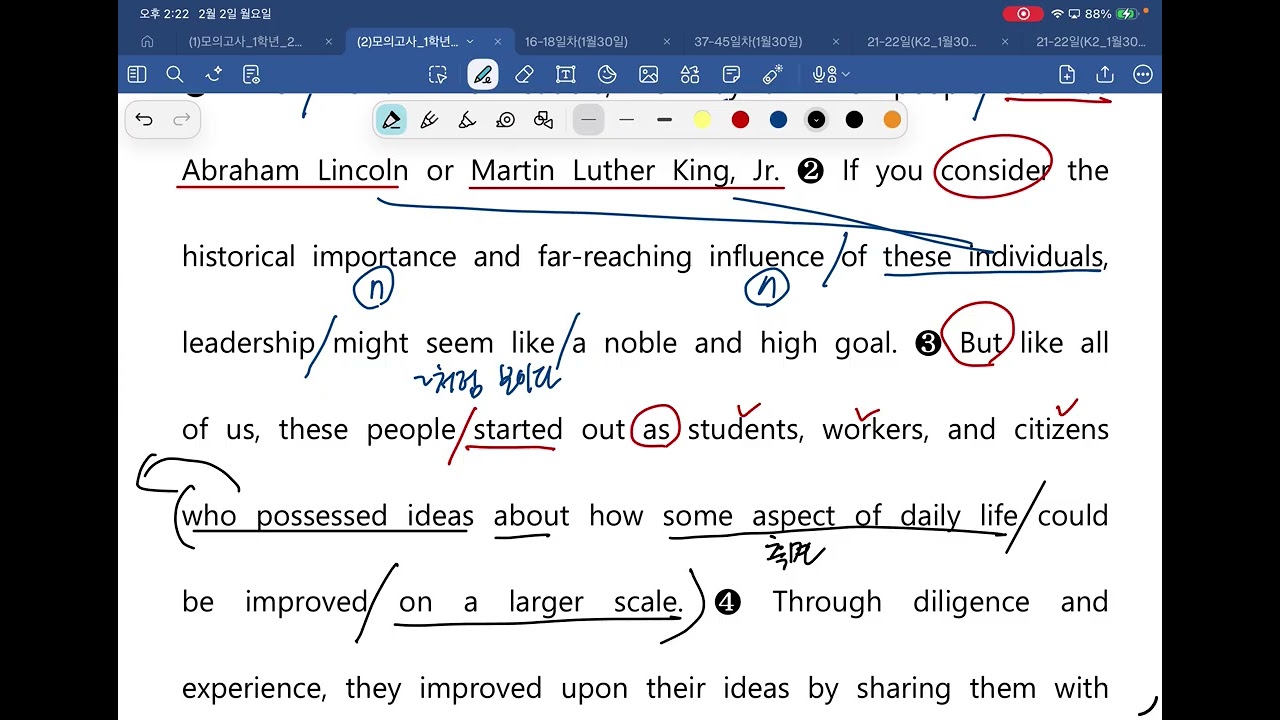Select the medium stroke width
Screen dimensions: 1280x720
[626, 120]
